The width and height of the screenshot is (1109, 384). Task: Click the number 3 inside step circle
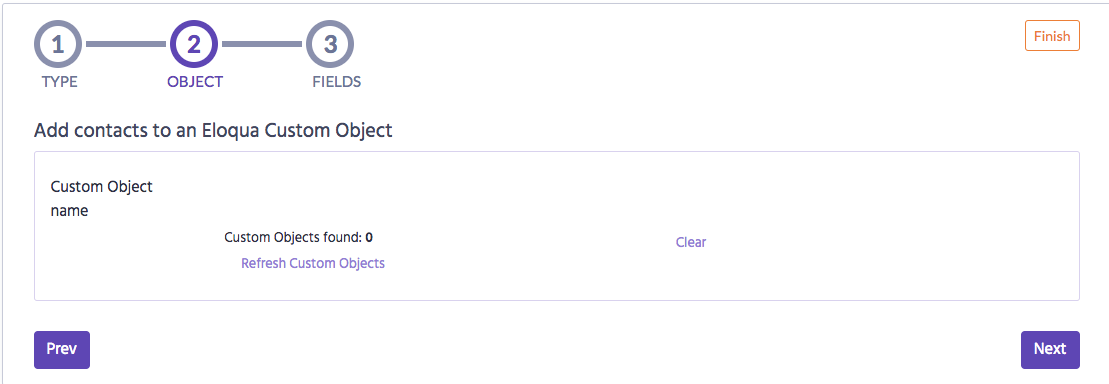click(330, 45)
